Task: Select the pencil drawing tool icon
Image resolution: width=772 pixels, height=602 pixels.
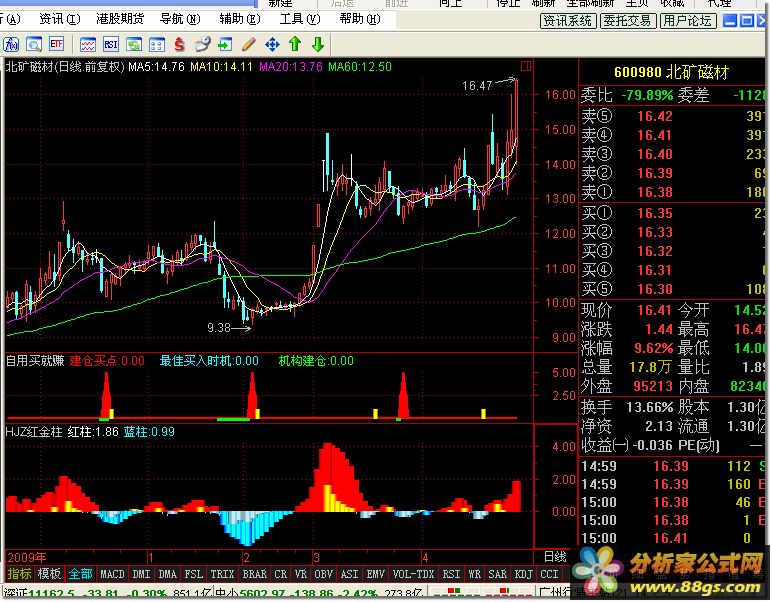Action: click(249, 45)
